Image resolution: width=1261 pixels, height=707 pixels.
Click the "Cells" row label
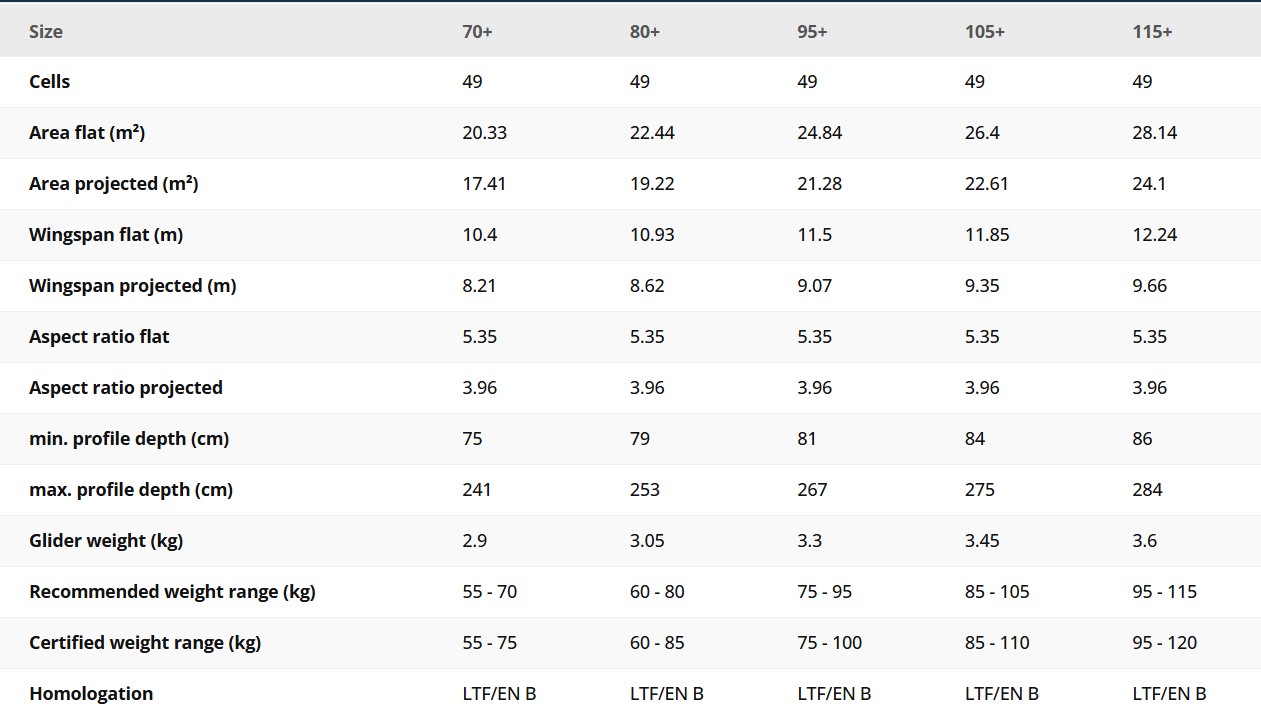50,82
